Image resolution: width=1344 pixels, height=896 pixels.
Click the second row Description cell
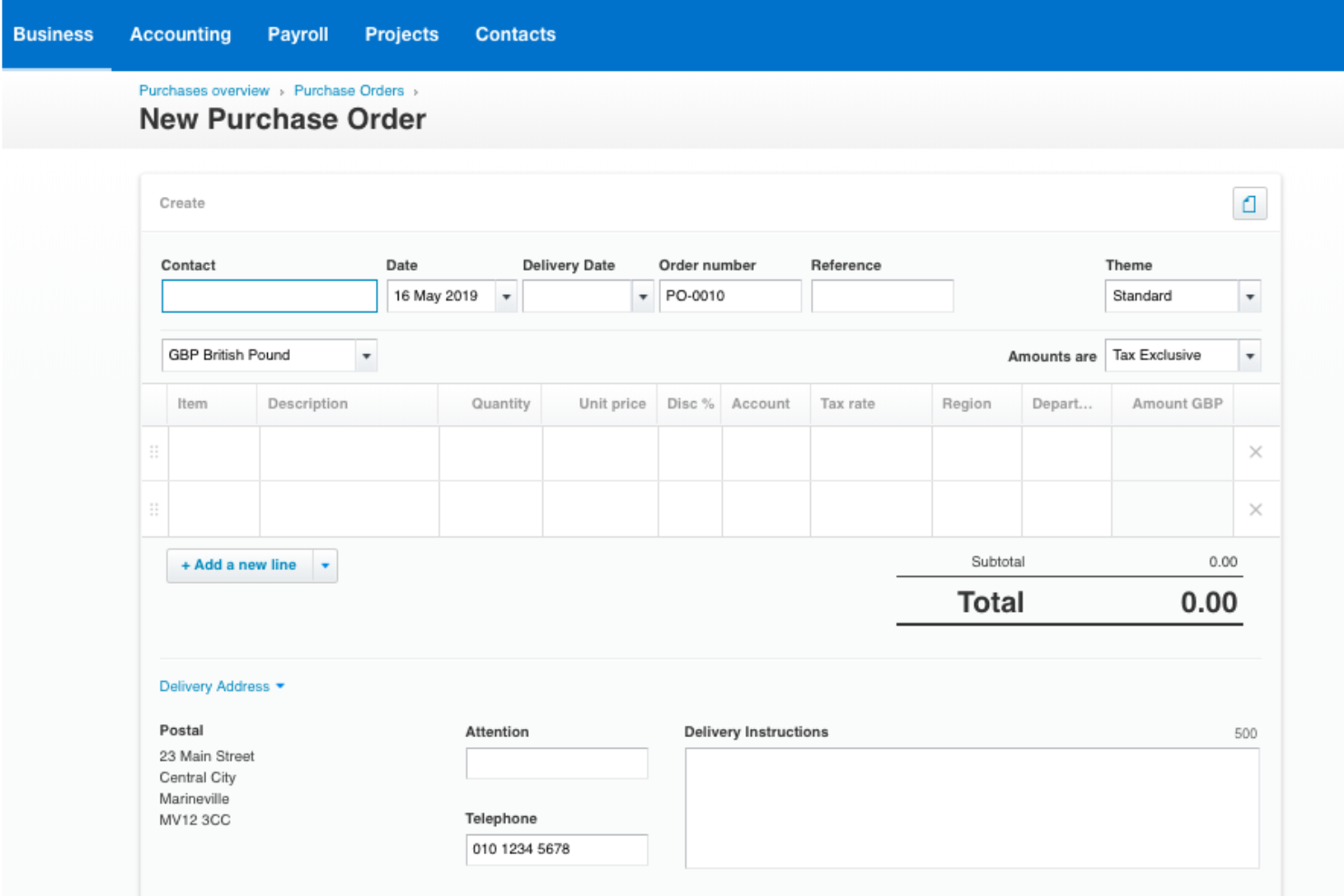click(x=350, y=509)
